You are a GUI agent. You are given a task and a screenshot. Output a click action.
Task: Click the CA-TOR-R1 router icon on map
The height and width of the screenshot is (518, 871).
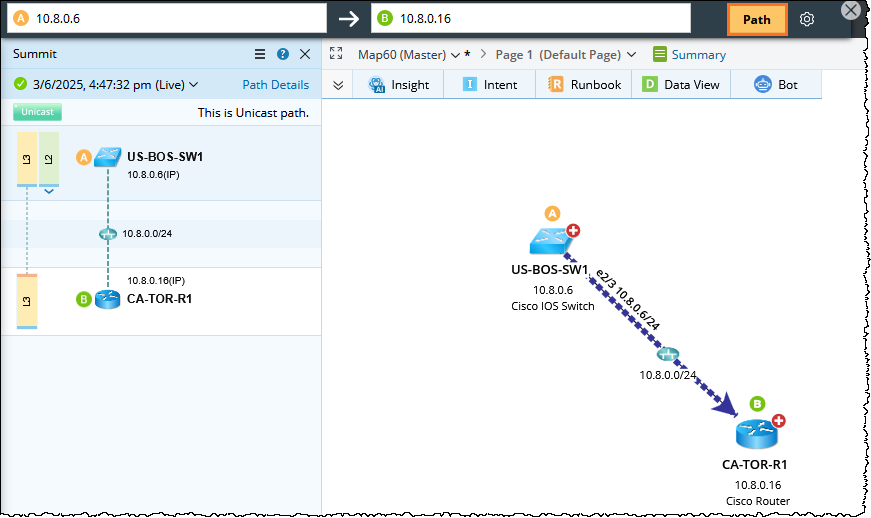(755, 433)
